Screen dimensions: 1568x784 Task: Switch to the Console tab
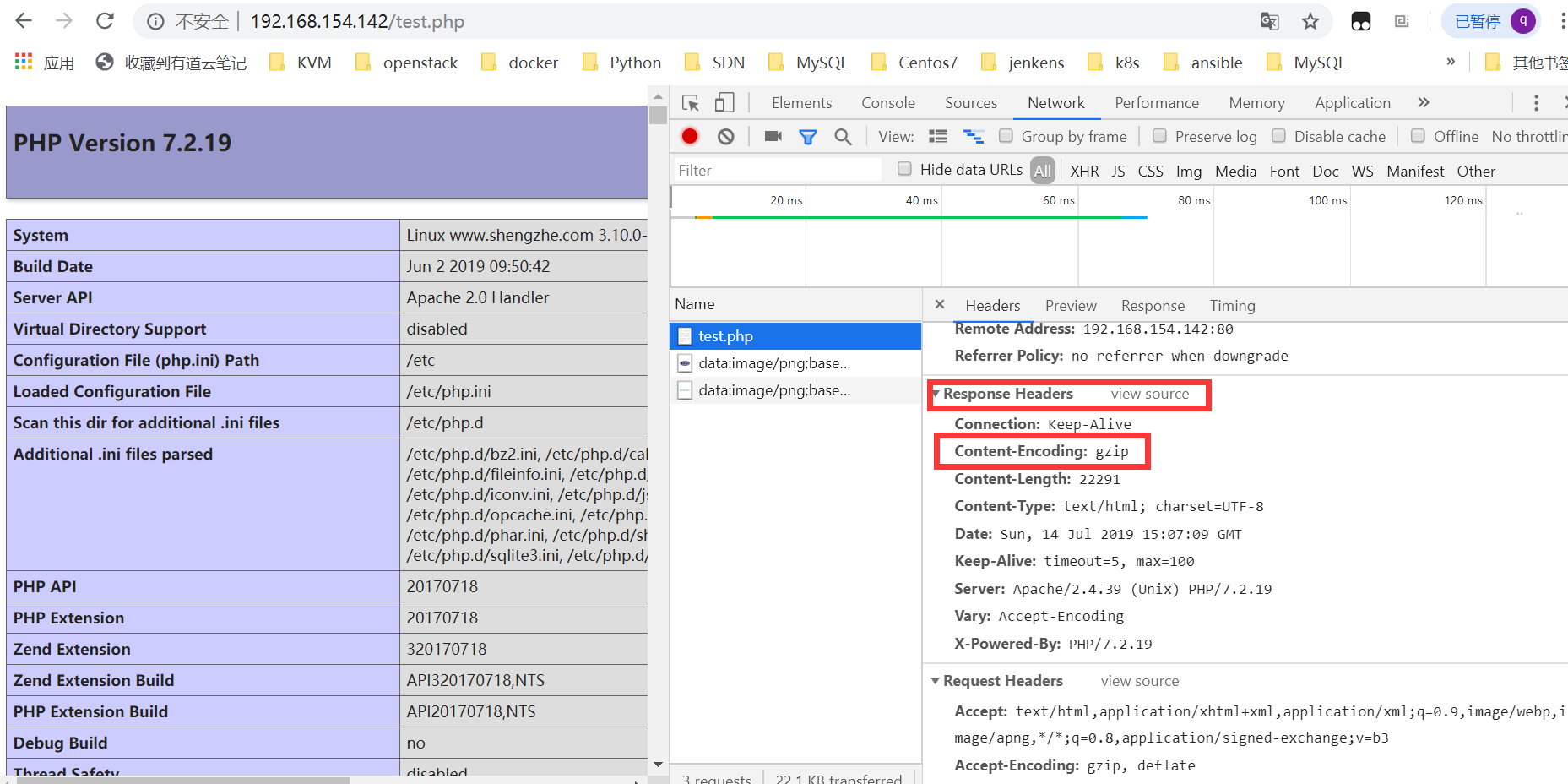click(888, 103)
